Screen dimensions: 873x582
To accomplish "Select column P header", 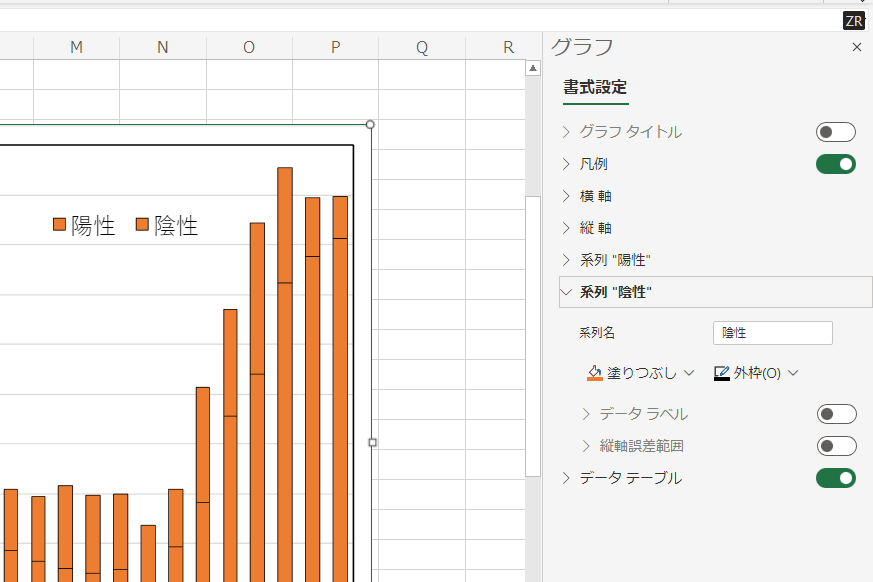I will 335,47.
